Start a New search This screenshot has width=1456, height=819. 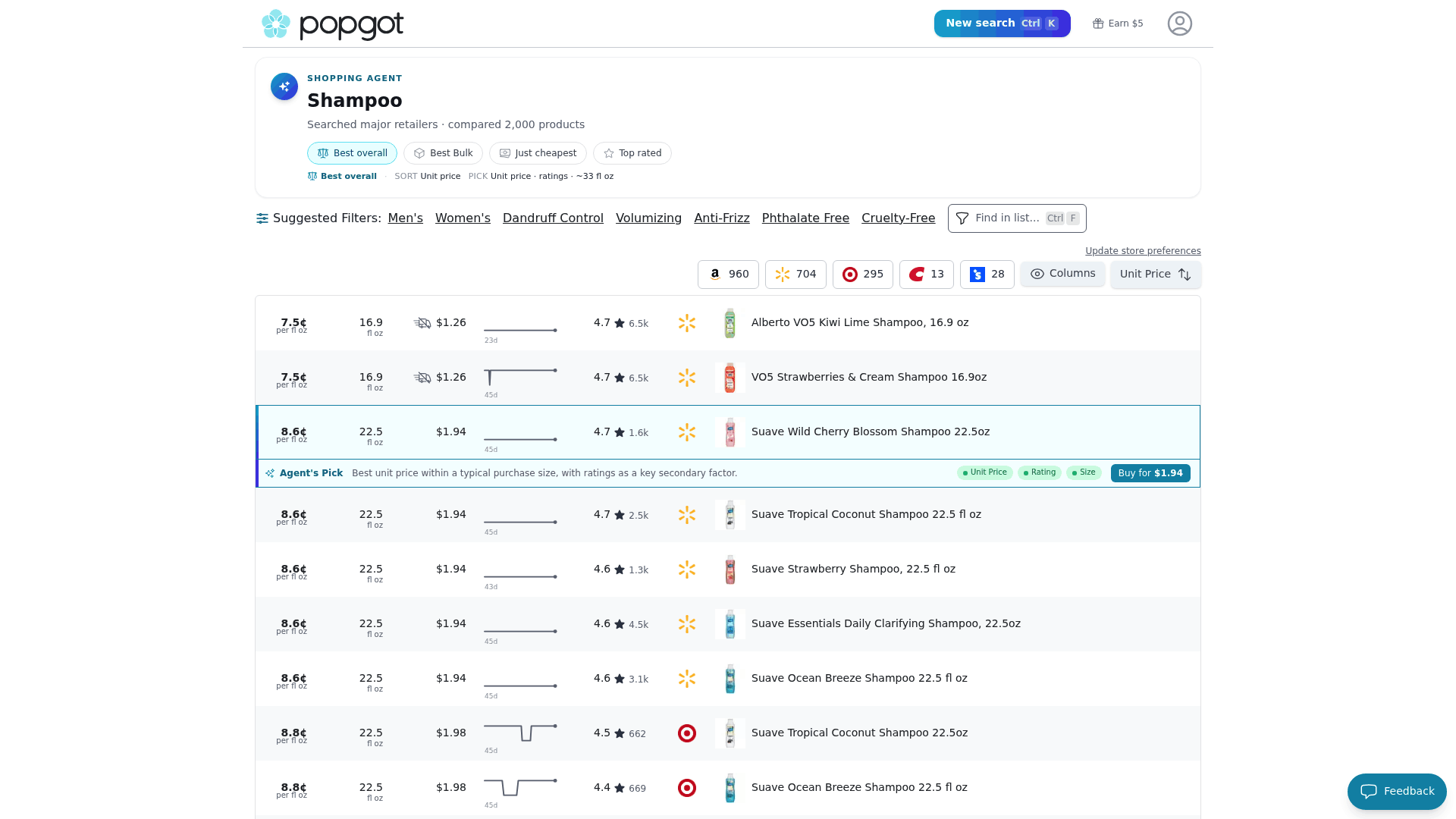[1002, 24]
